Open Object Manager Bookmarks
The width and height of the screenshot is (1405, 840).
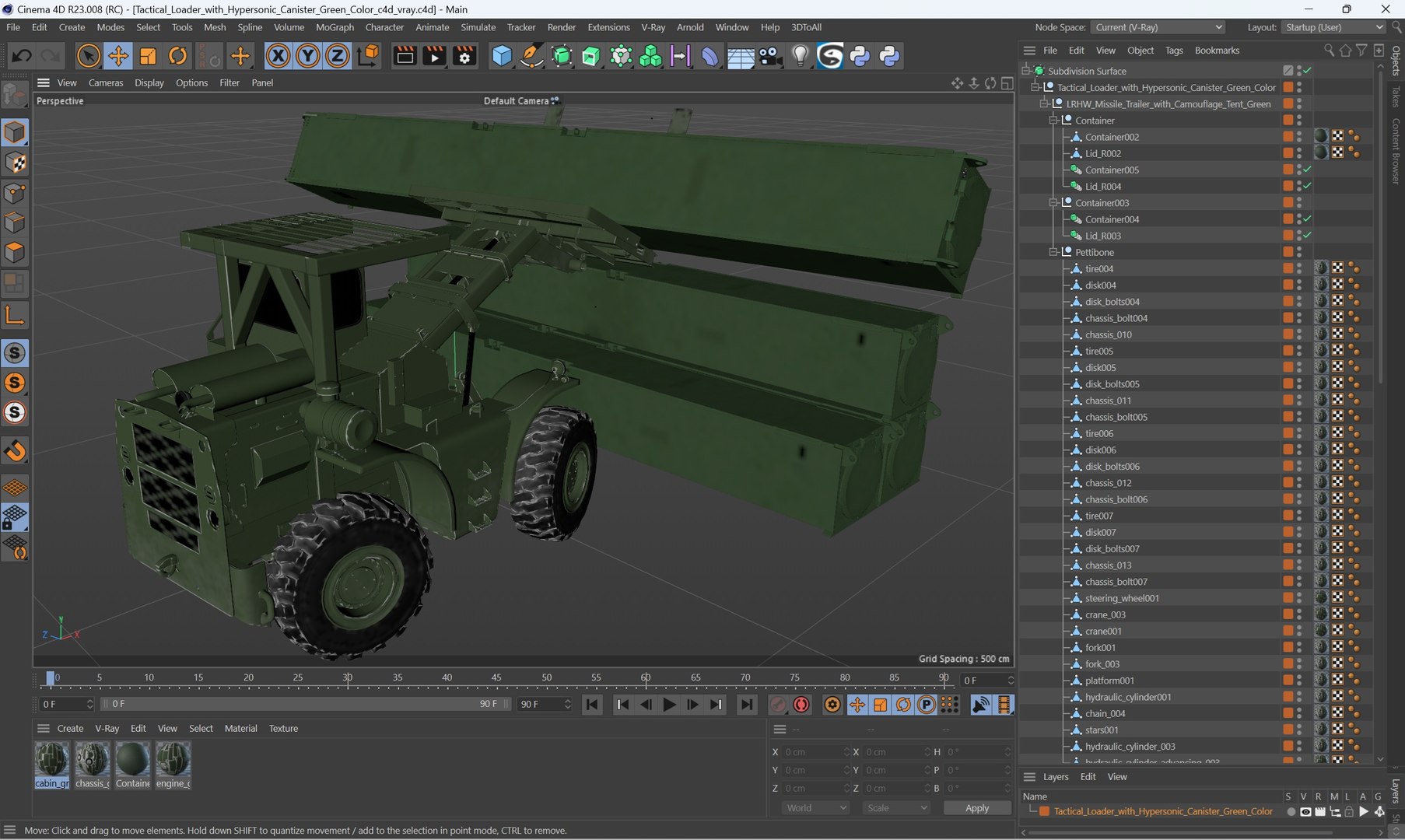tap(1217, 51)
